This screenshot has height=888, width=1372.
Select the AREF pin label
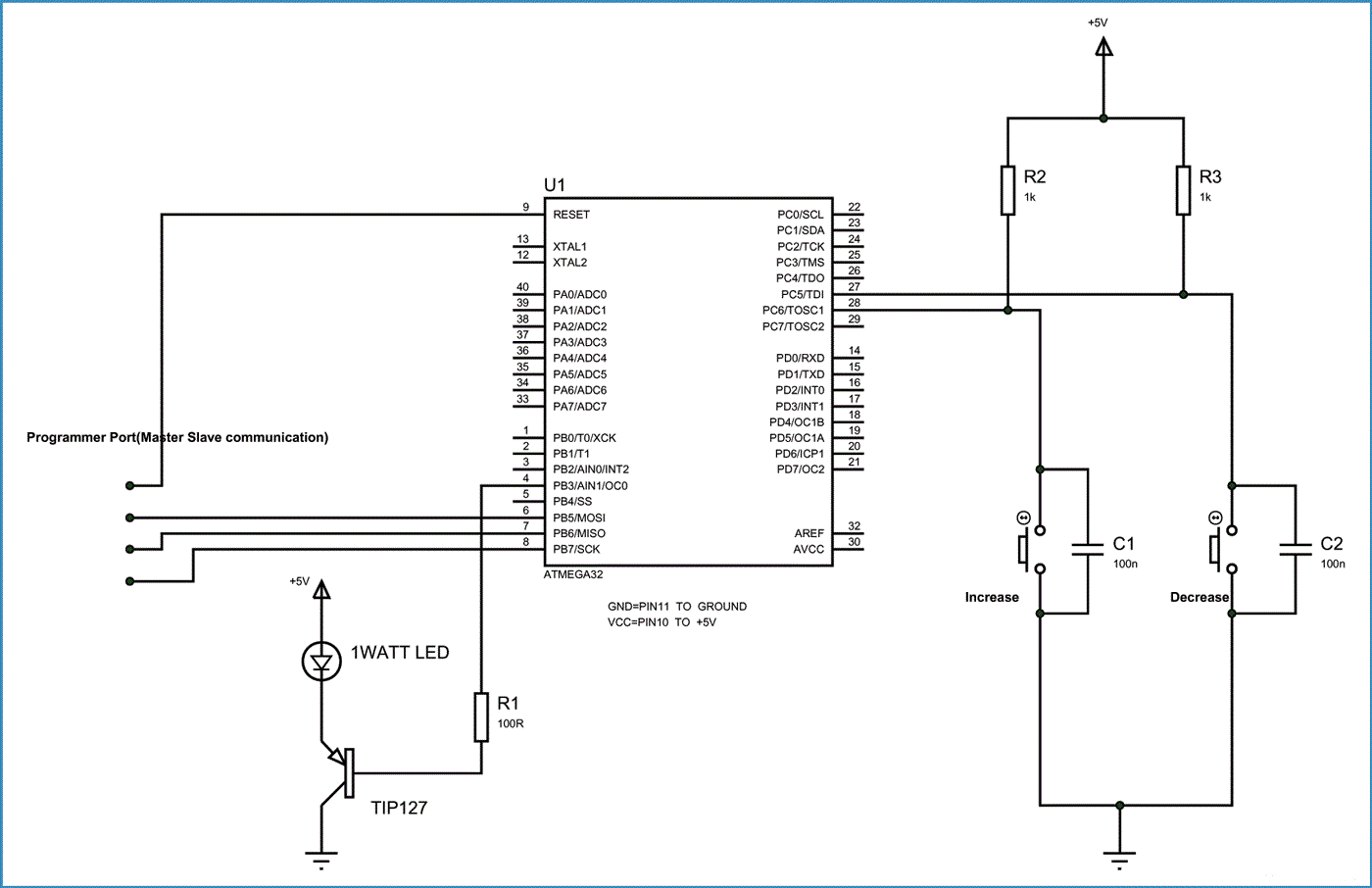809,534
